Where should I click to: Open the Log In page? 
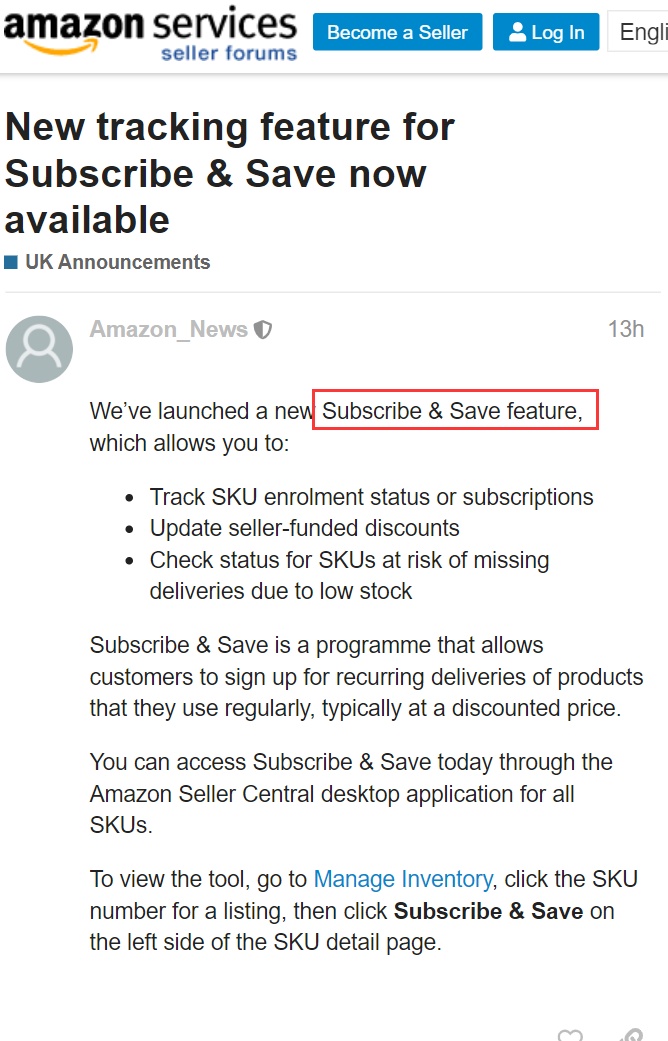point(546,32)
